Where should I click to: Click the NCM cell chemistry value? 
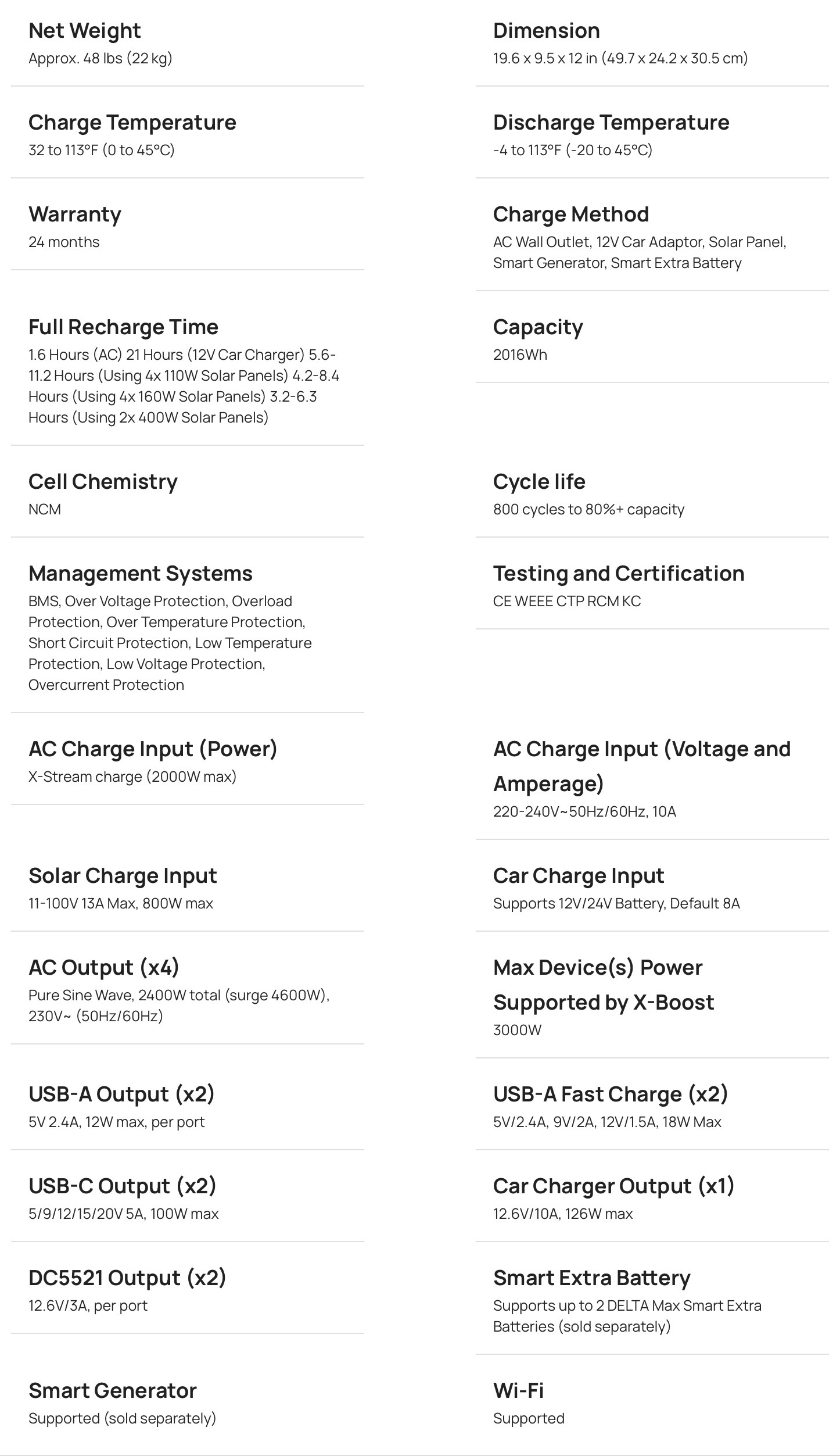pyautogui.click(x=45, y=509)
